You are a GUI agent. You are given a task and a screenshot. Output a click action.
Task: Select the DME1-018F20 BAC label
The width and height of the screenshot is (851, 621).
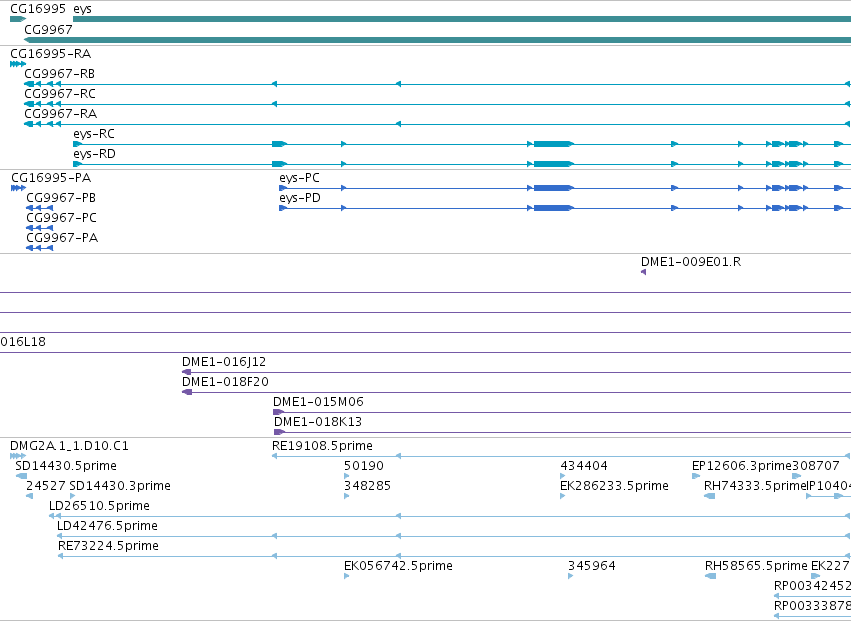coord(225,382)
